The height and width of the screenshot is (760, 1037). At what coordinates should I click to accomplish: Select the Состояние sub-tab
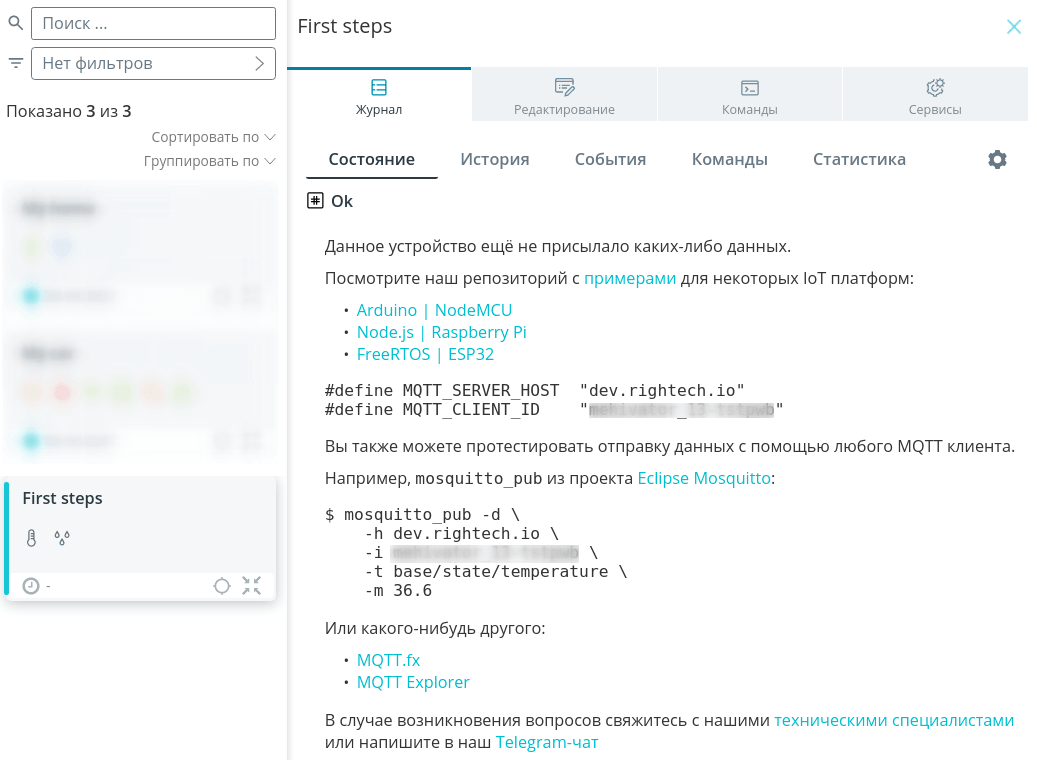(372, 159)
